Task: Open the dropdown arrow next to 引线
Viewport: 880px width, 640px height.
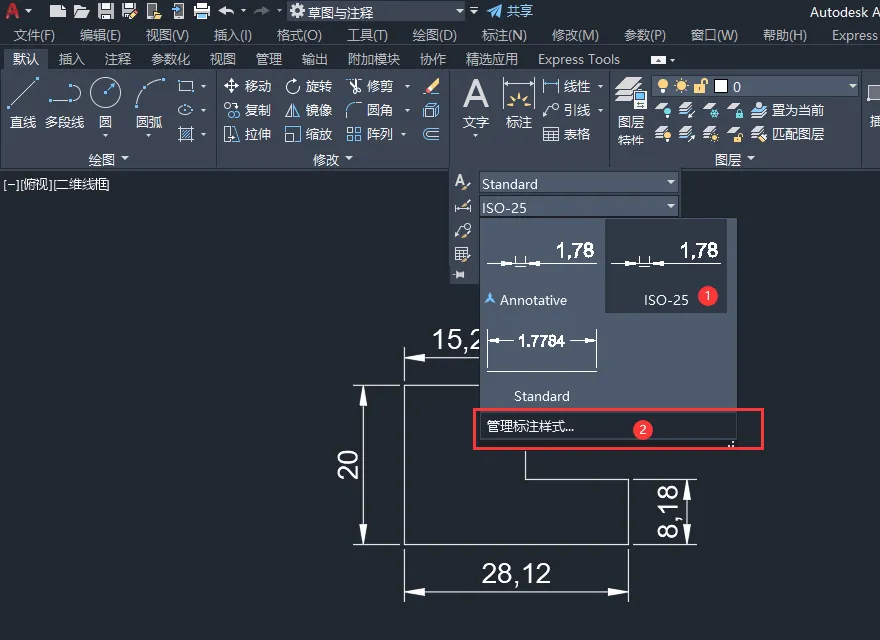Action: [601, 110]
